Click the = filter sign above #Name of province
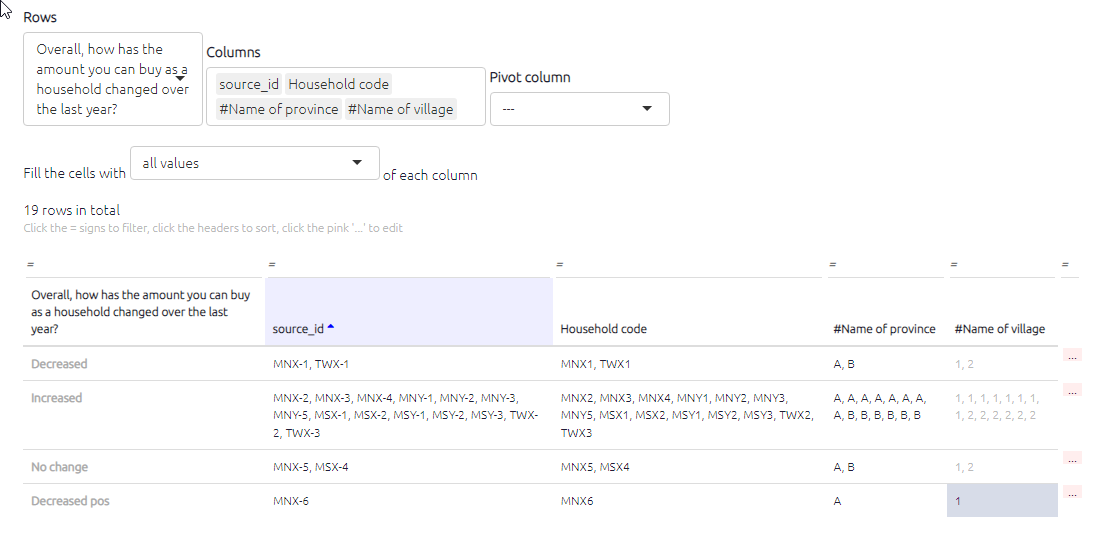This screenshot has height=546, width=1096. [x=832, y=264]
